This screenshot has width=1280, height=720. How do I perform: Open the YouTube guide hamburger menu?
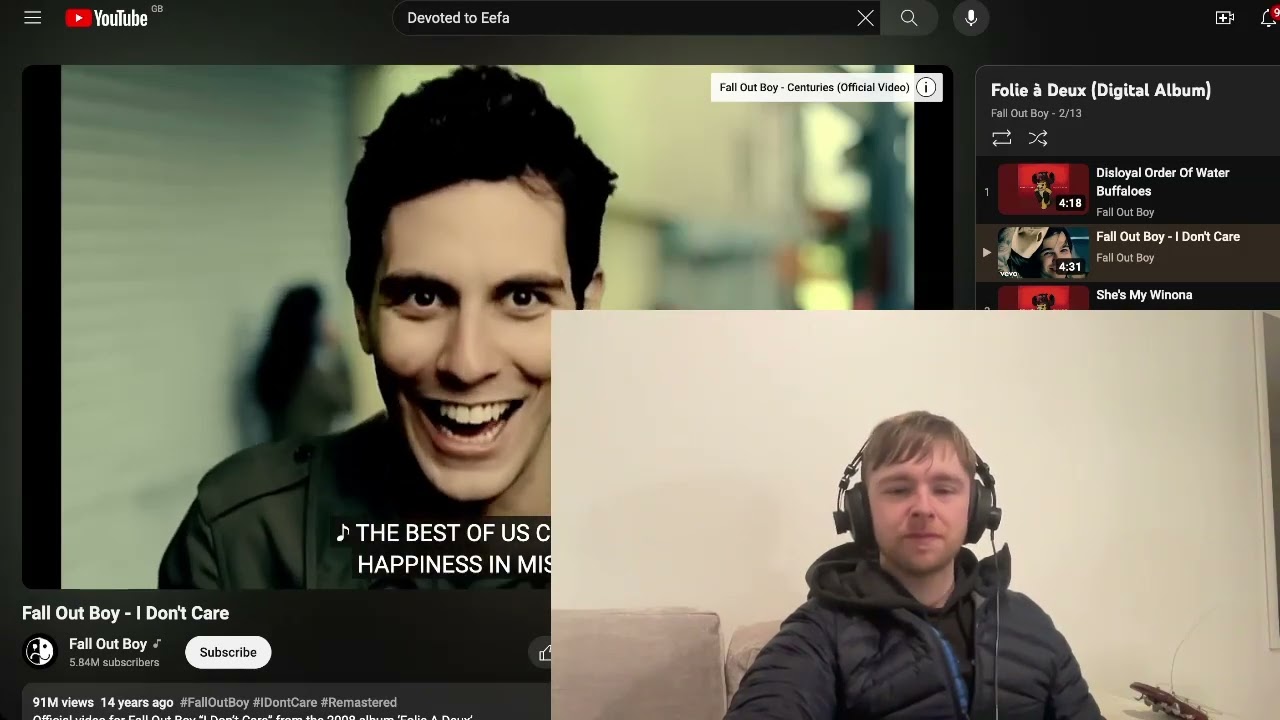click(33, 18)
